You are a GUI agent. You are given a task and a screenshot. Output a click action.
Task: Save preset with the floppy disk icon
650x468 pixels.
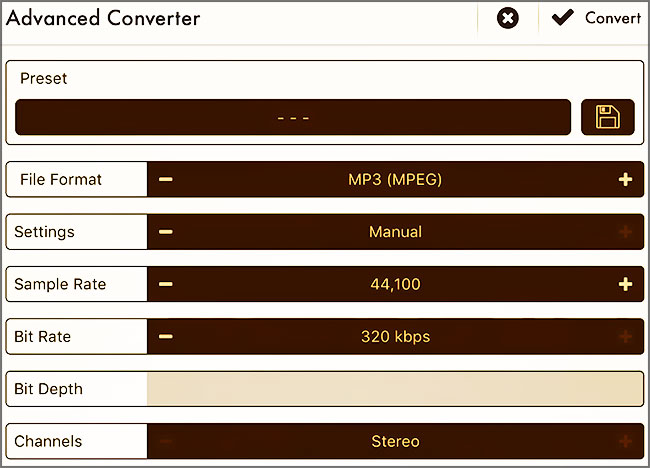pyautogui.click(x=608, y=117)
